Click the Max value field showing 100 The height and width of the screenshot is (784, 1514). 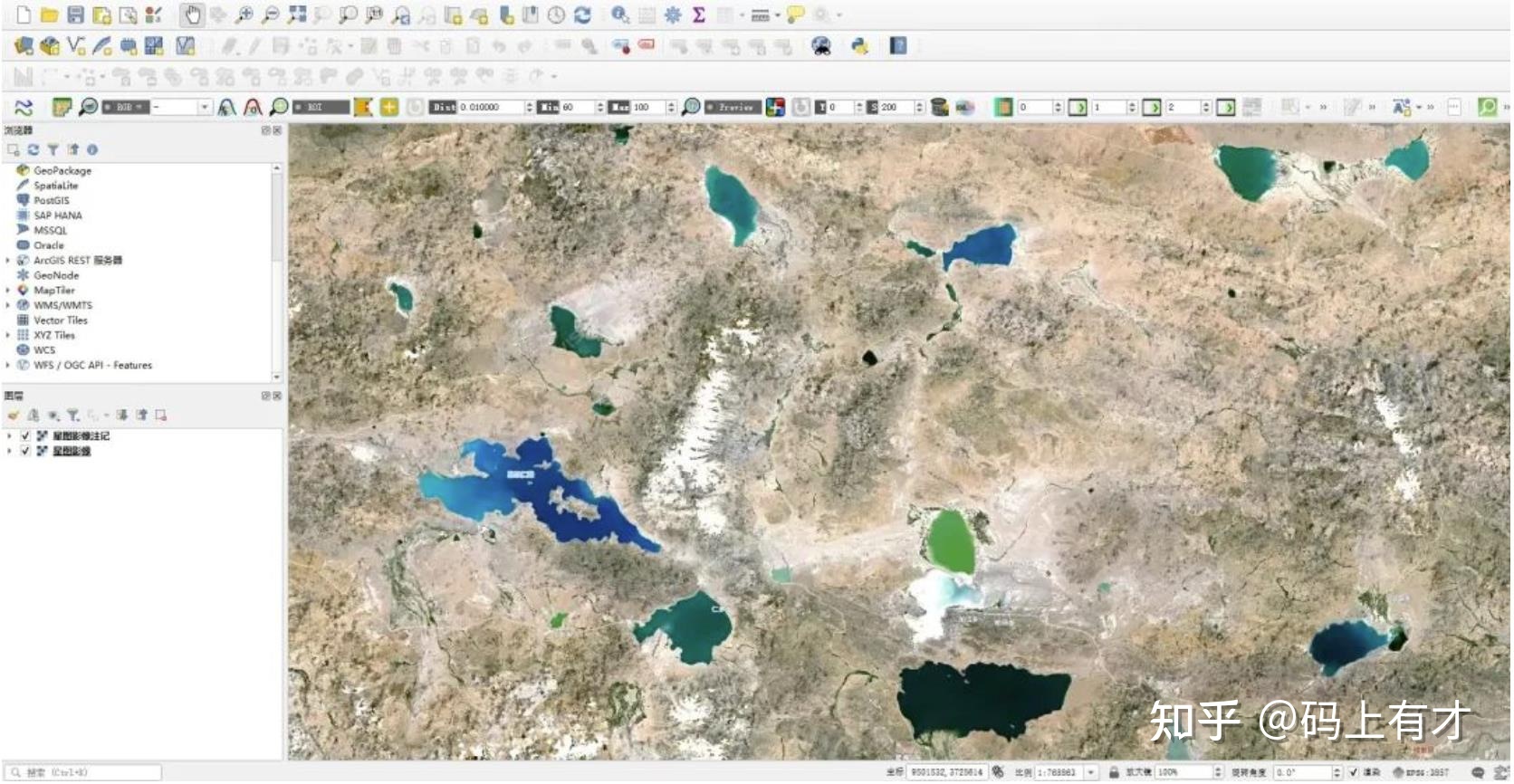pos(647,107)
